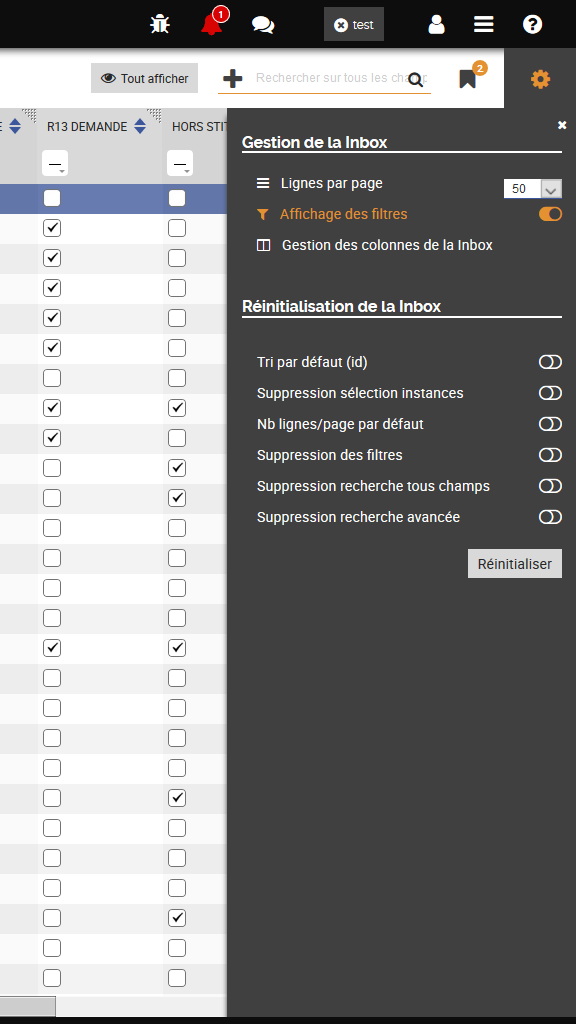Image resolution: width=576 pixels, height=1024 pixels.
Task: Click the orange settings gear icon
Action: tap(541, 80)
